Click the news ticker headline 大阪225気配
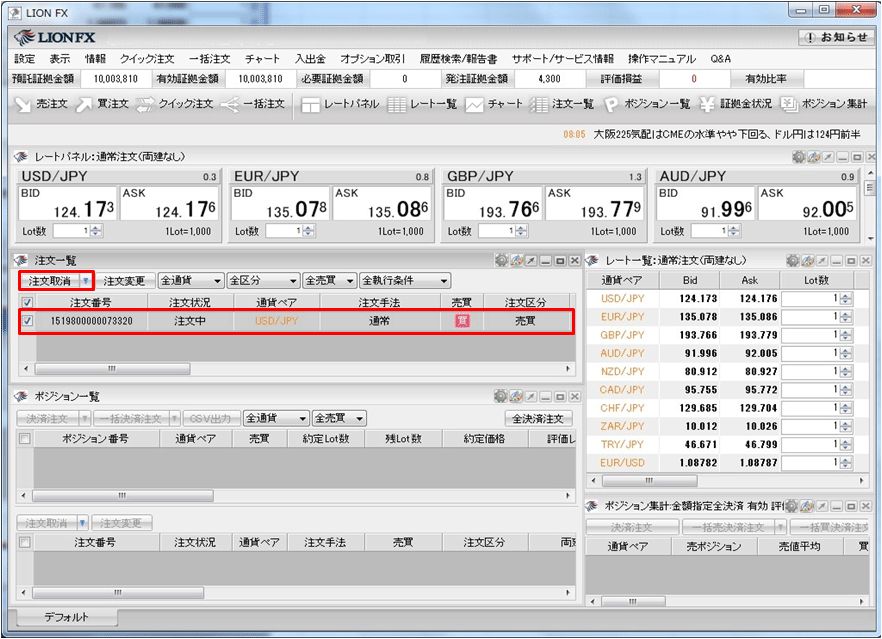 point(727,134)
